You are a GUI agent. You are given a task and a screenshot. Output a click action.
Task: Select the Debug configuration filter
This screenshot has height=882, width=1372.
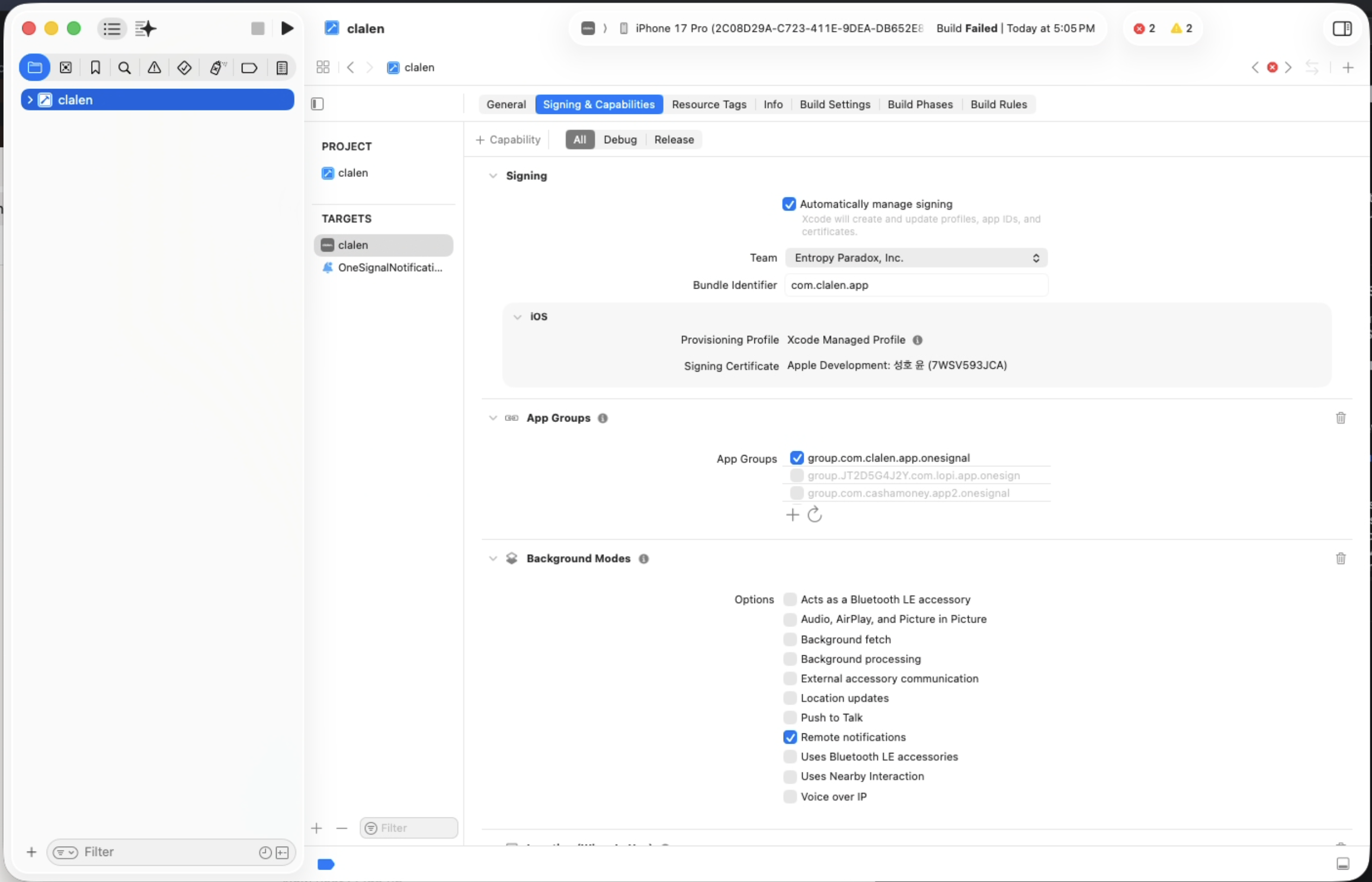point(620,139)
